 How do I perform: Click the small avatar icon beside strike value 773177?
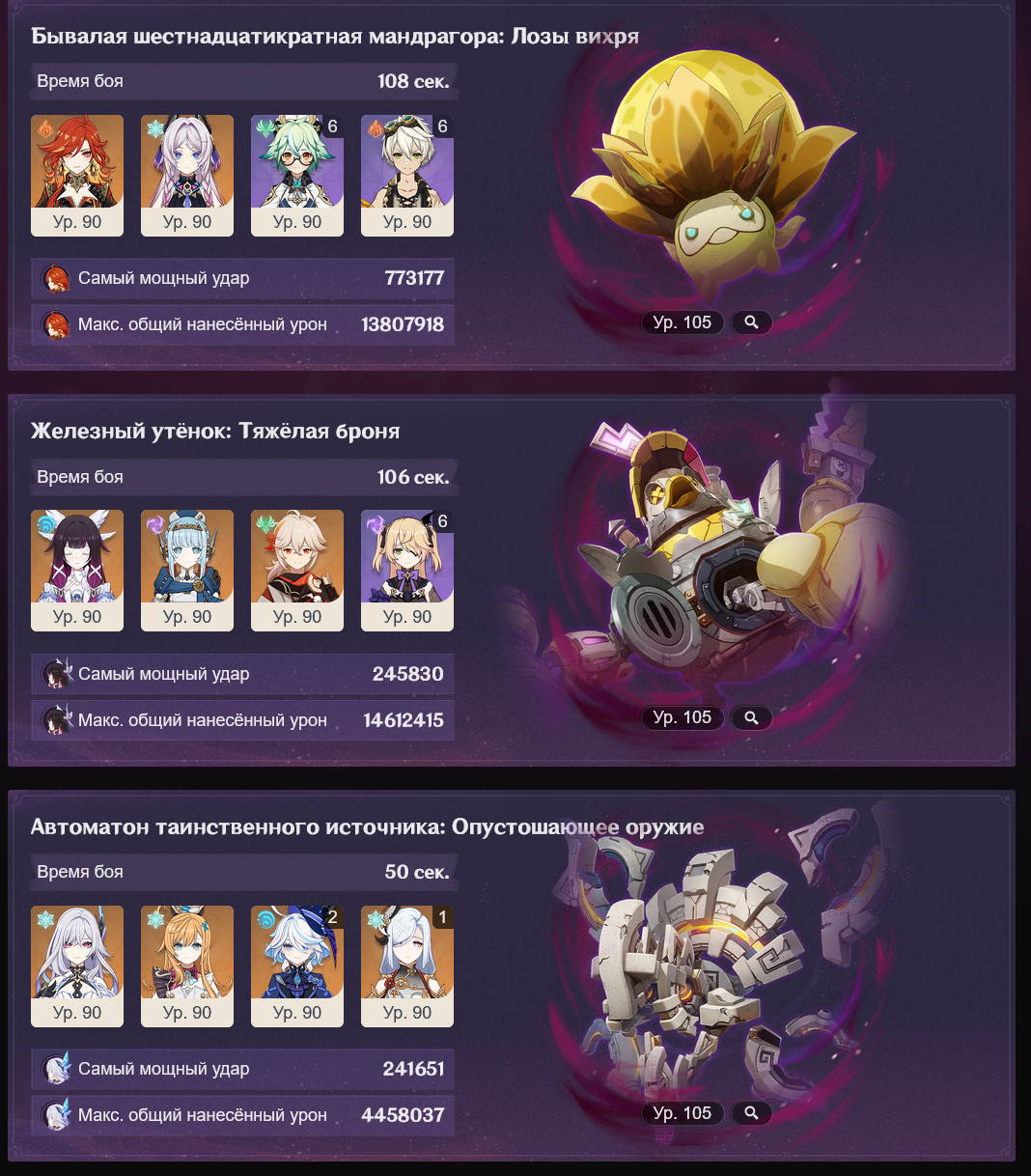point(56,278)
